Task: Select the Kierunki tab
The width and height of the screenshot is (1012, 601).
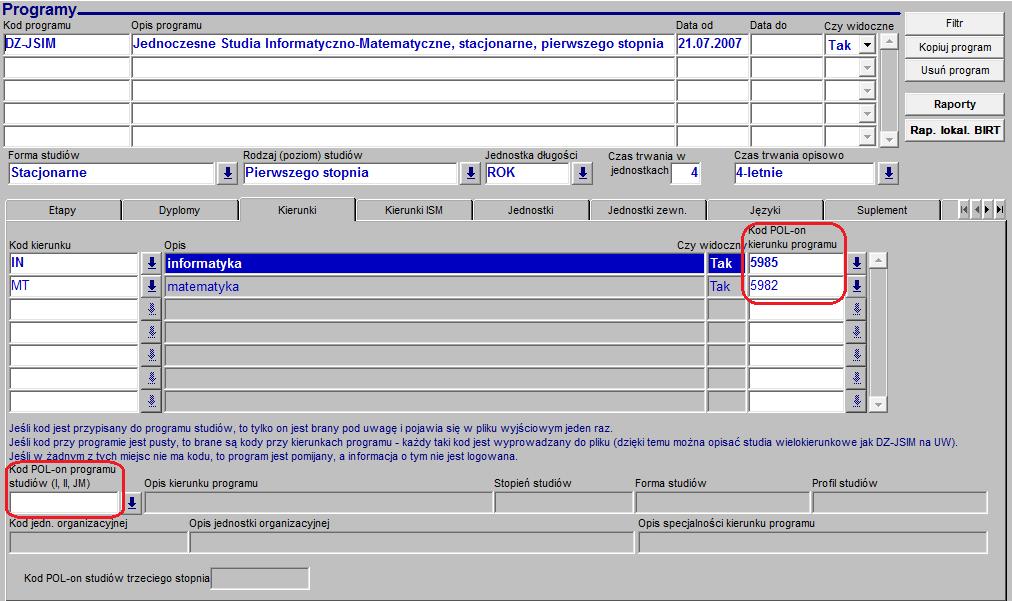Action: tap(297, 210)
